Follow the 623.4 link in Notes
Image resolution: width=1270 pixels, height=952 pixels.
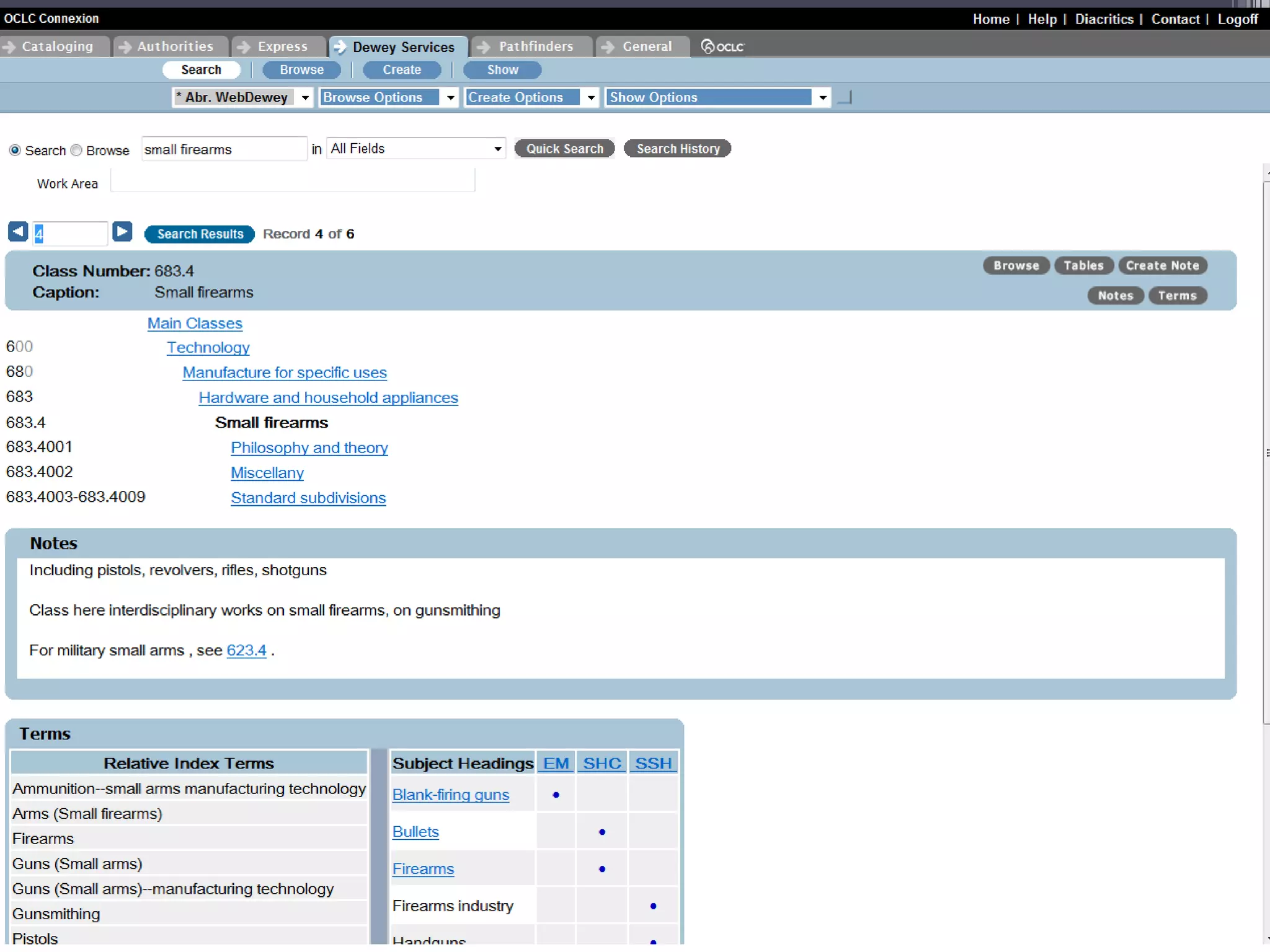tap(246, 650)
